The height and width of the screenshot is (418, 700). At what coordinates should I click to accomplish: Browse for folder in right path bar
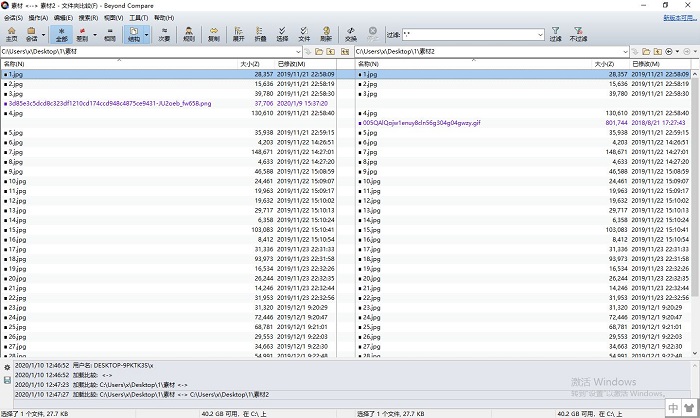[646, 52]
